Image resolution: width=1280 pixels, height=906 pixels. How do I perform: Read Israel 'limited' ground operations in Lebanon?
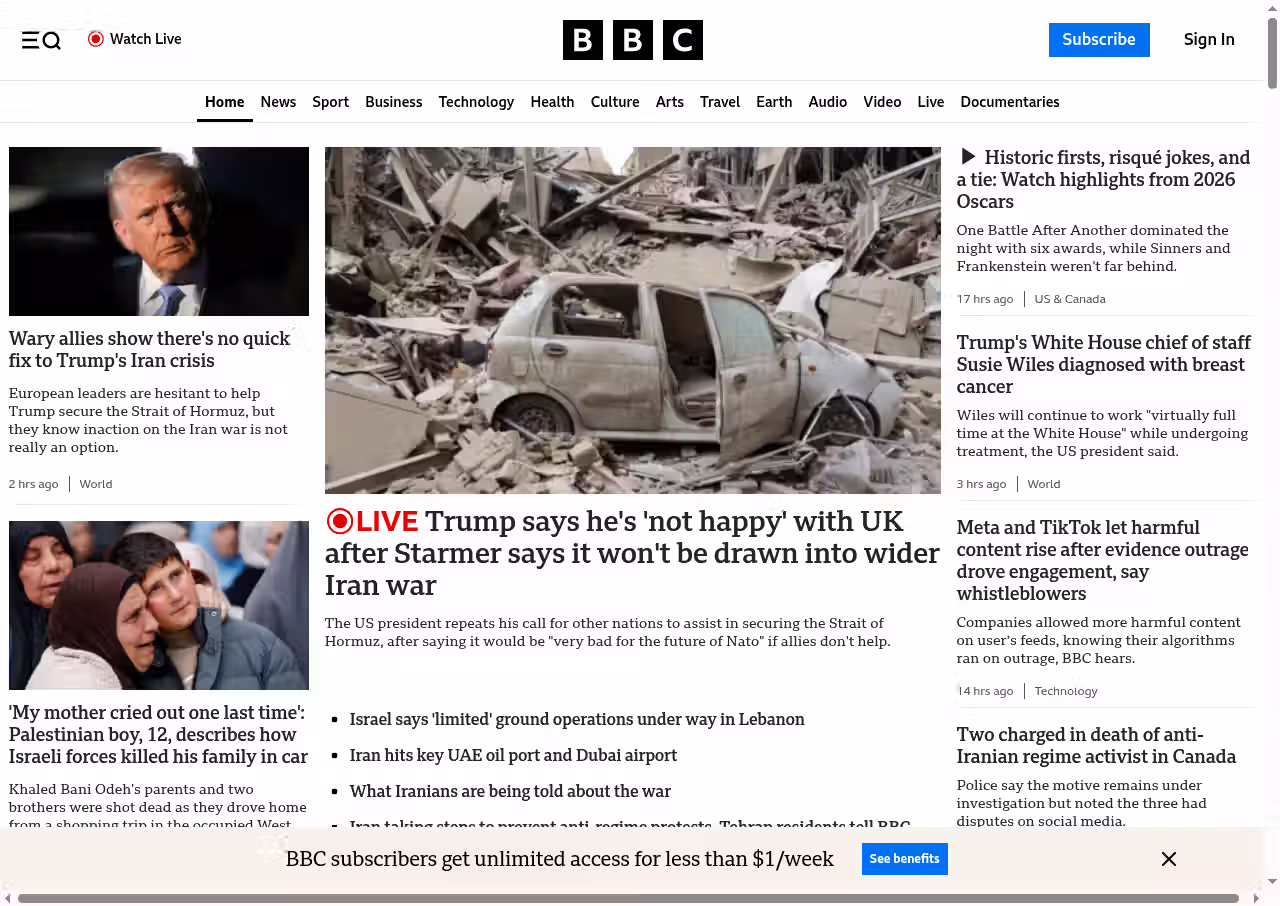(576, 719)
